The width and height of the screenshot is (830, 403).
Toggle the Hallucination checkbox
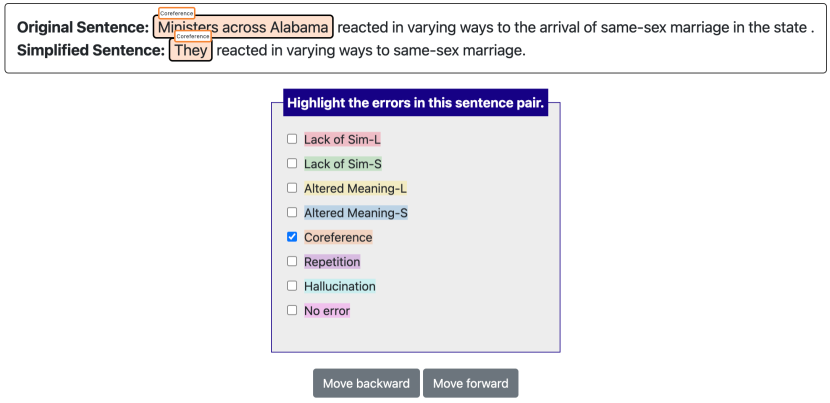pos(292,286)
